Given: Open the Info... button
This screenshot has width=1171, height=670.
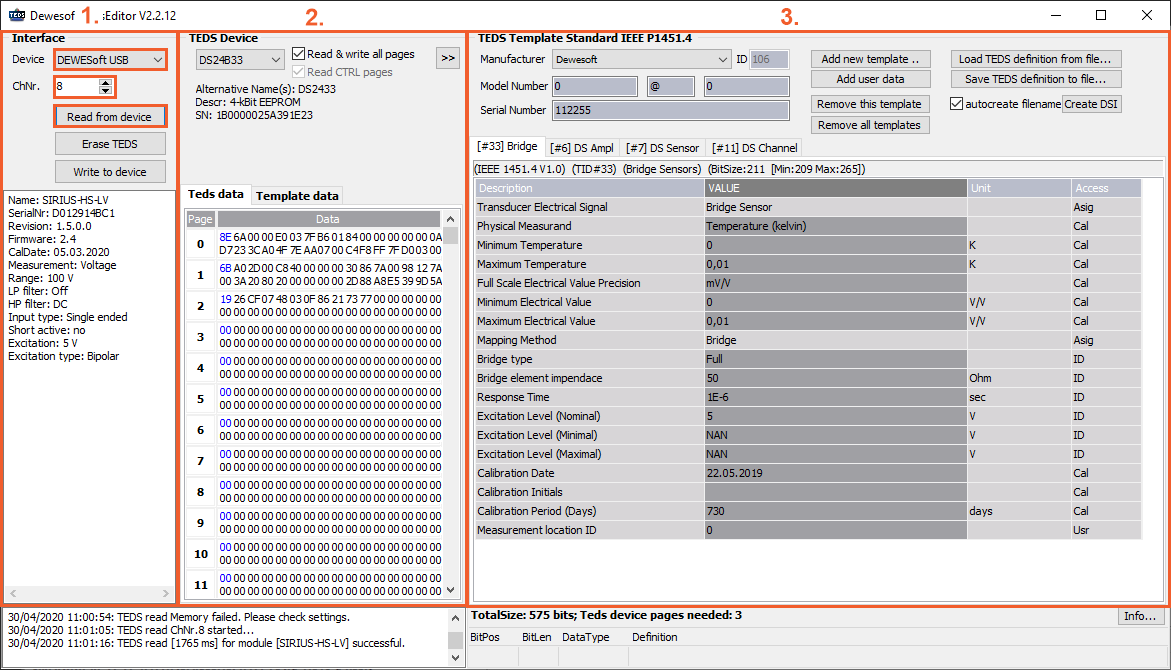Looking at the screenshot, I should [x=1140, y=616].
